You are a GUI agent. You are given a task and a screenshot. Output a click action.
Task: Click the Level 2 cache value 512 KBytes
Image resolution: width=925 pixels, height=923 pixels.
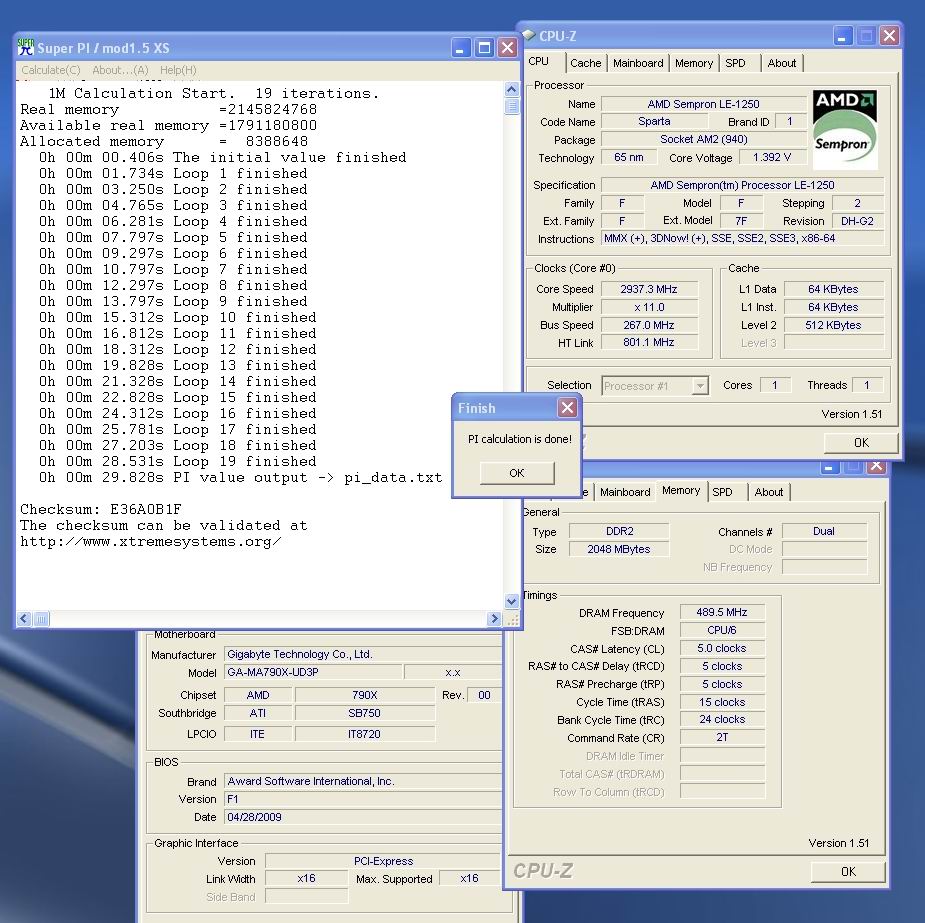(x=833, y=325)
